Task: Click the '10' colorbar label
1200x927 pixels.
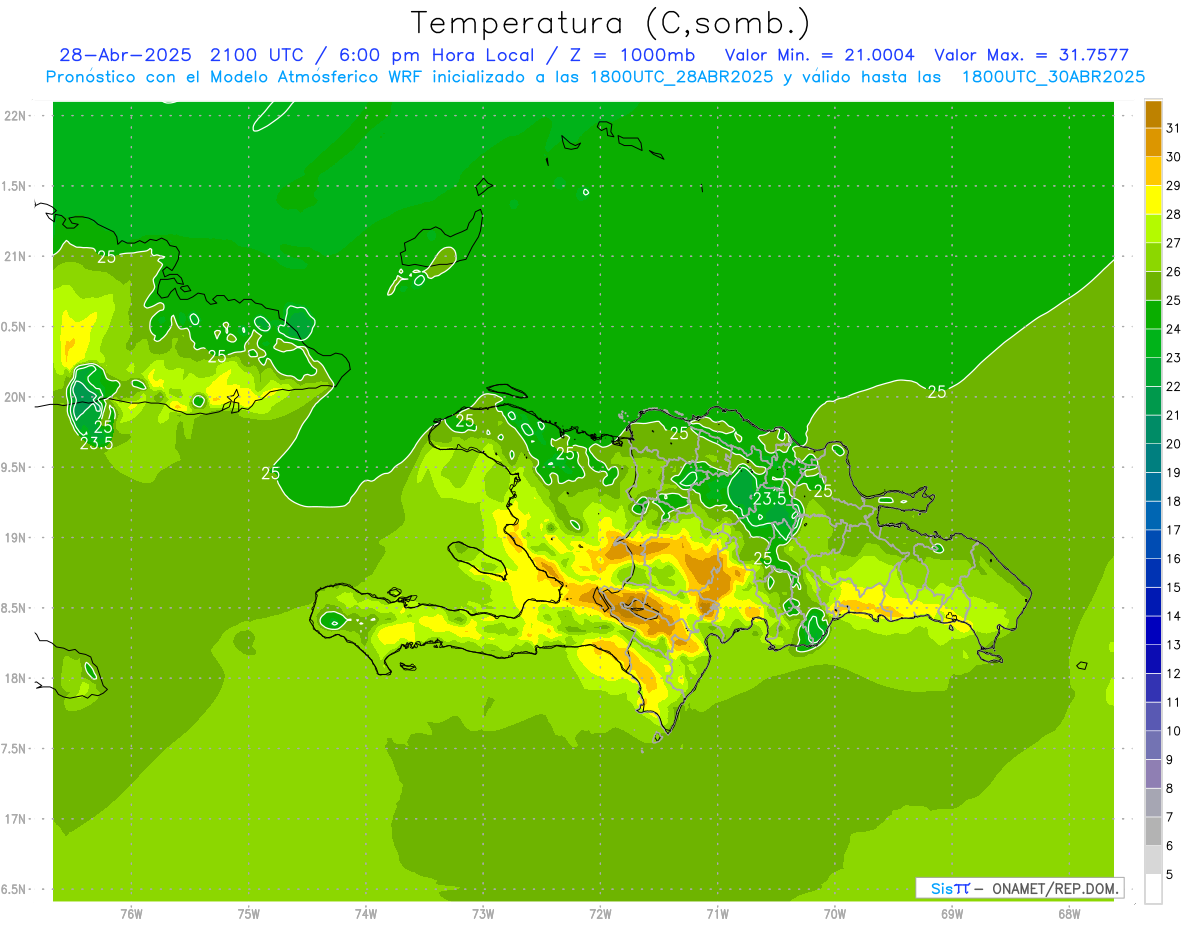Action: click(x=1173, y=732)
